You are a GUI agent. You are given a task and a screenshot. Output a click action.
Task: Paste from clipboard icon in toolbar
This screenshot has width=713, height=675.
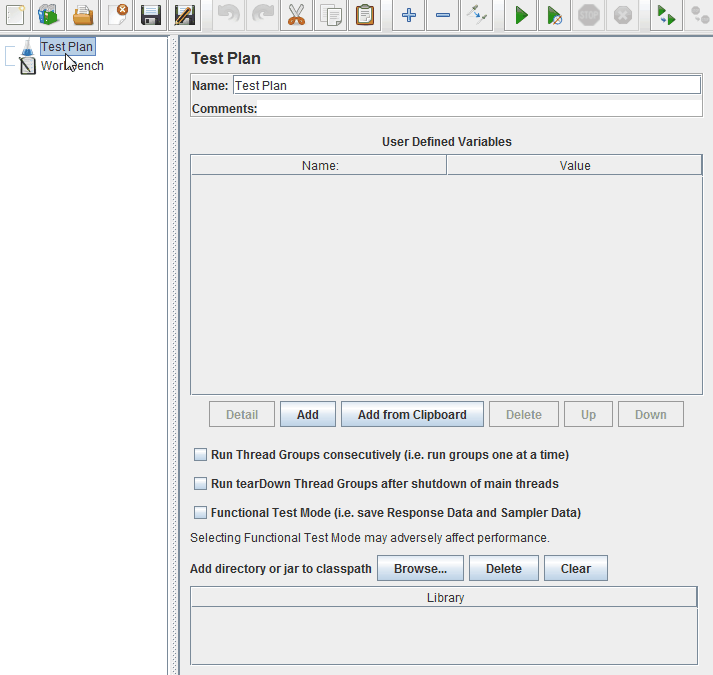(x=365, y=15)
